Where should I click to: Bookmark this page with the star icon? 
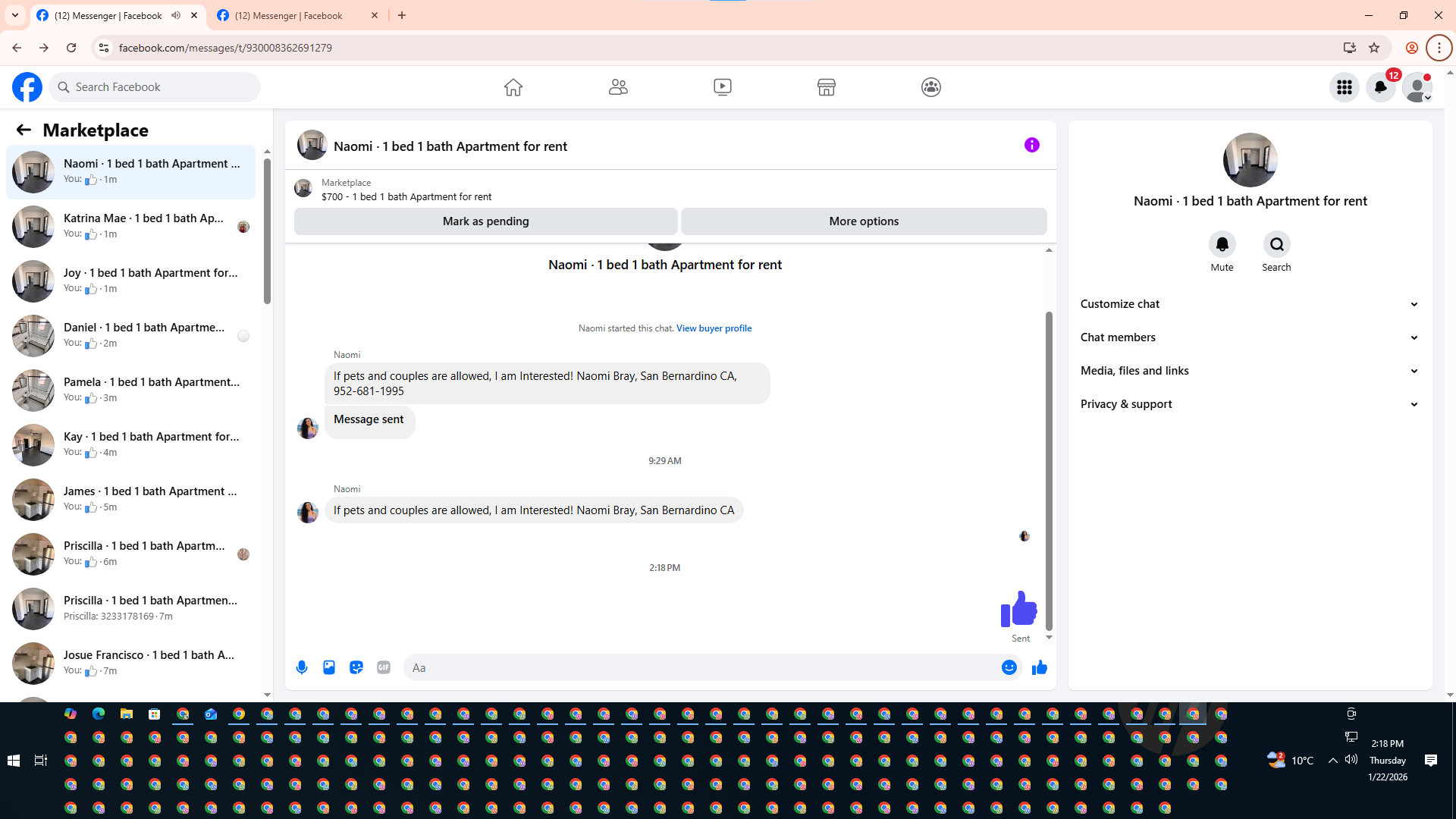(1374, 48)
